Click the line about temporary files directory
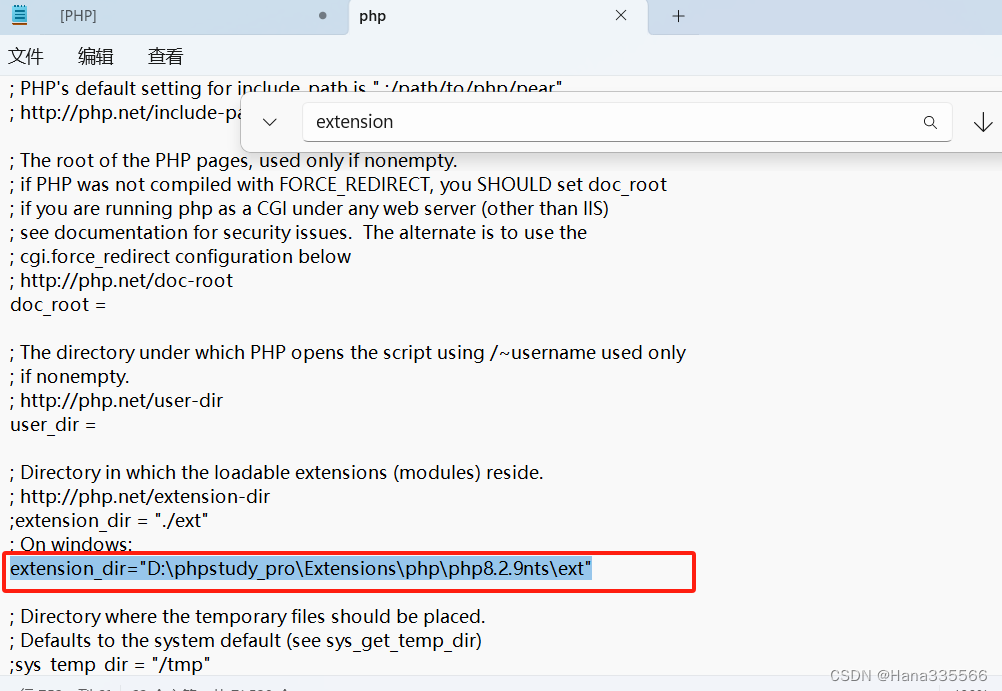 coord(247,617)
